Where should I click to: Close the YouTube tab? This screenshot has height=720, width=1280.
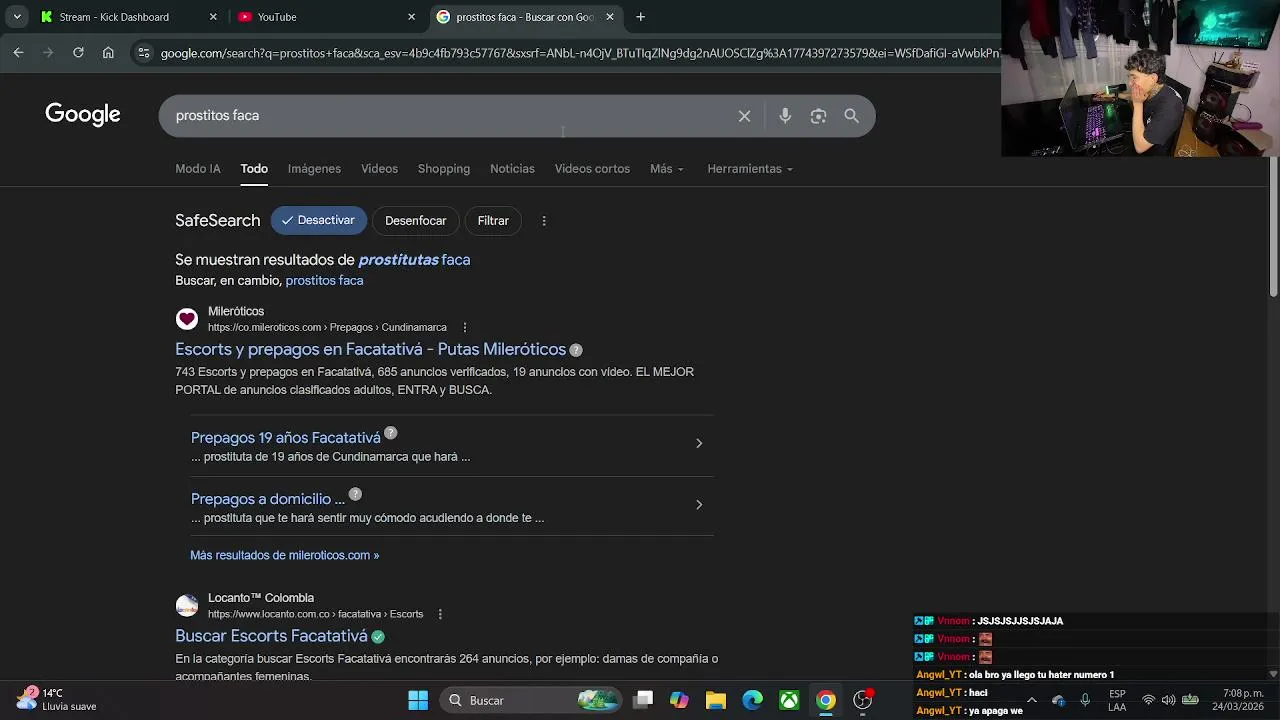[411, 17]
